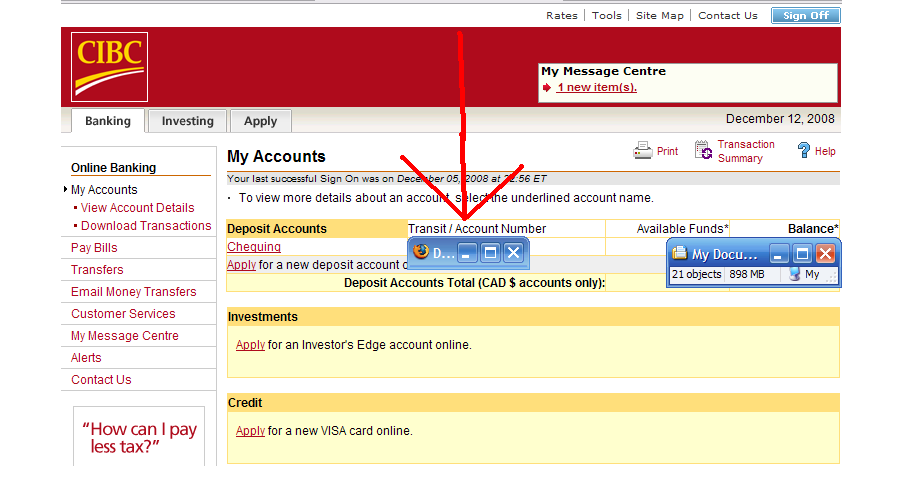Open the Chequing account link
The image size is (899, 484).
point(254,247)
